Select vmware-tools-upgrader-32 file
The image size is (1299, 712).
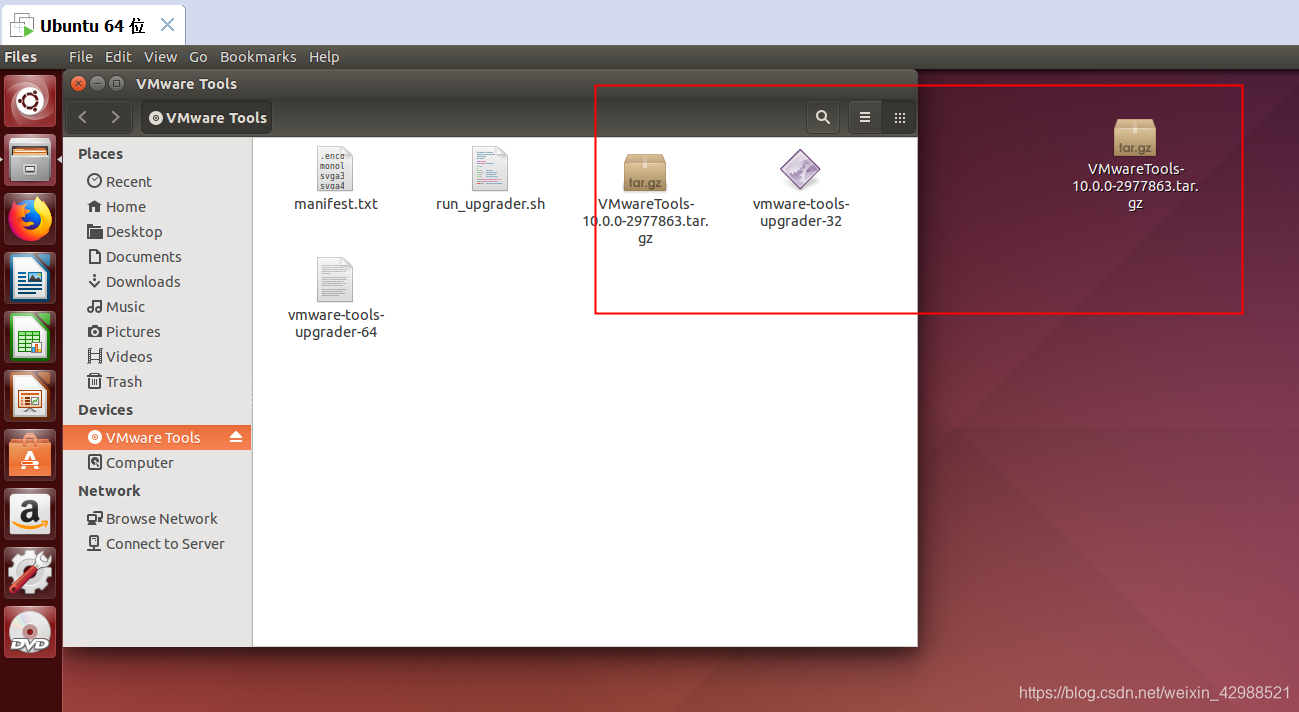click(801, 187)
